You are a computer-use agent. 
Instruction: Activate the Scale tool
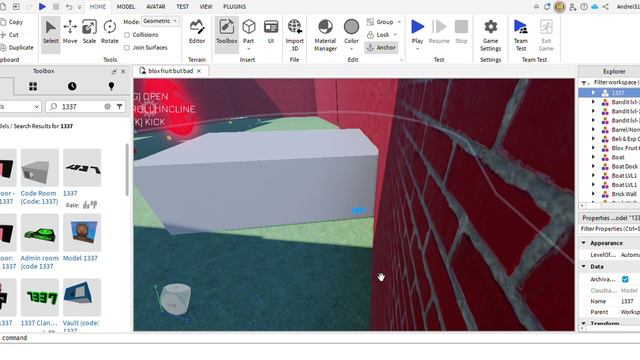tap(89, 32)
